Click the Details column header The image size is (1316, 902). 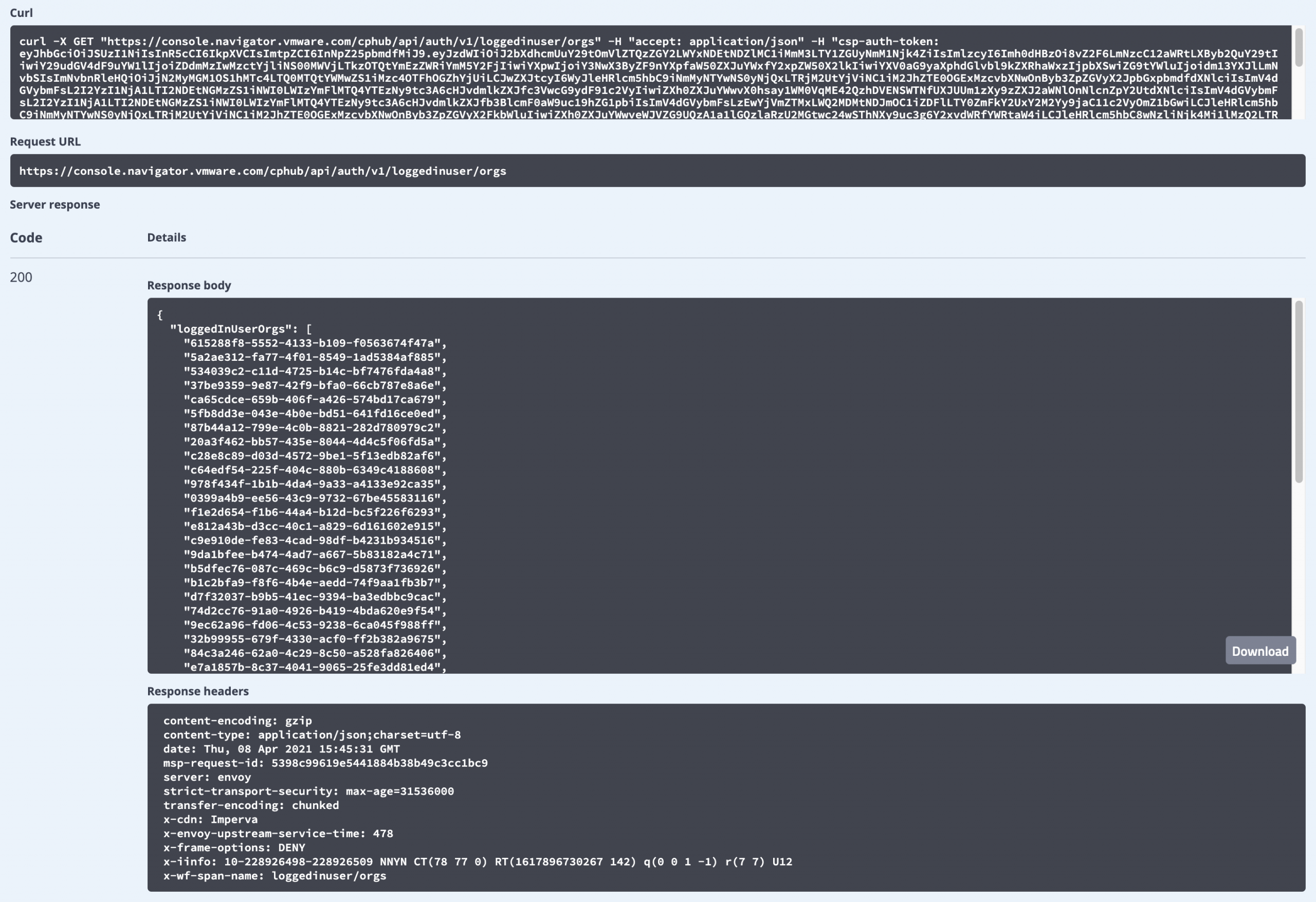(167, 237)
